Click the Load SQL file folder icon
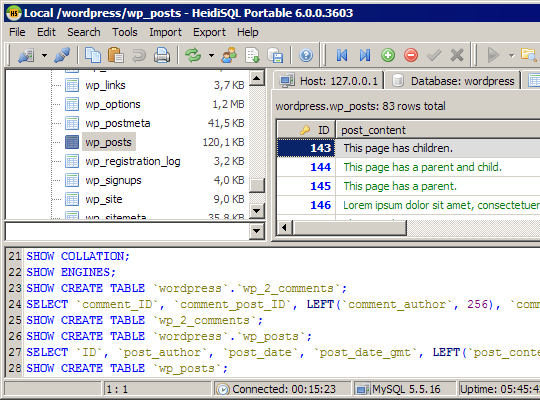 click(x=529, y=55)
